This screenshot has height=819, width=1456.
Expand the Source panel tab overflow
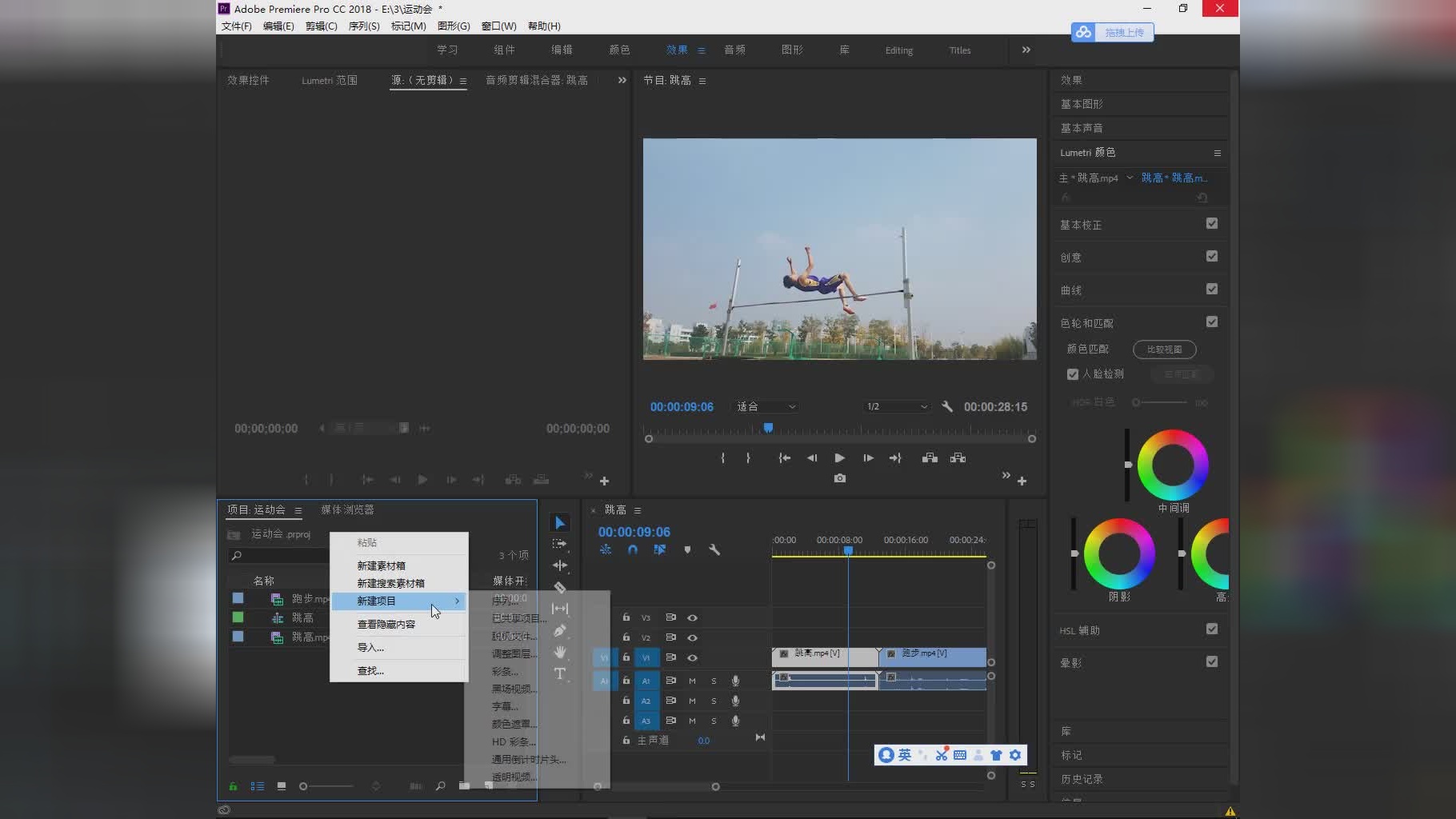(x=622, y=80)
